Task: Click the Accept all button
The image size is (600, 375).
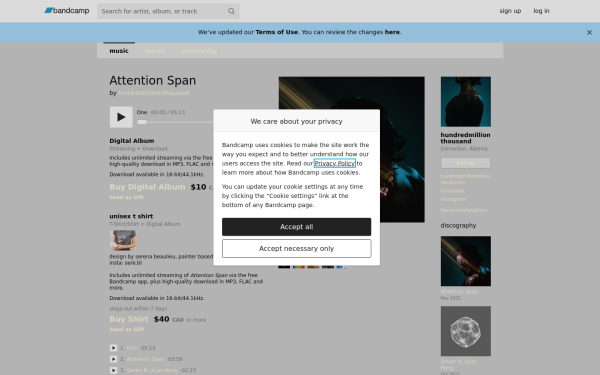Action: [x=297, y=227]
